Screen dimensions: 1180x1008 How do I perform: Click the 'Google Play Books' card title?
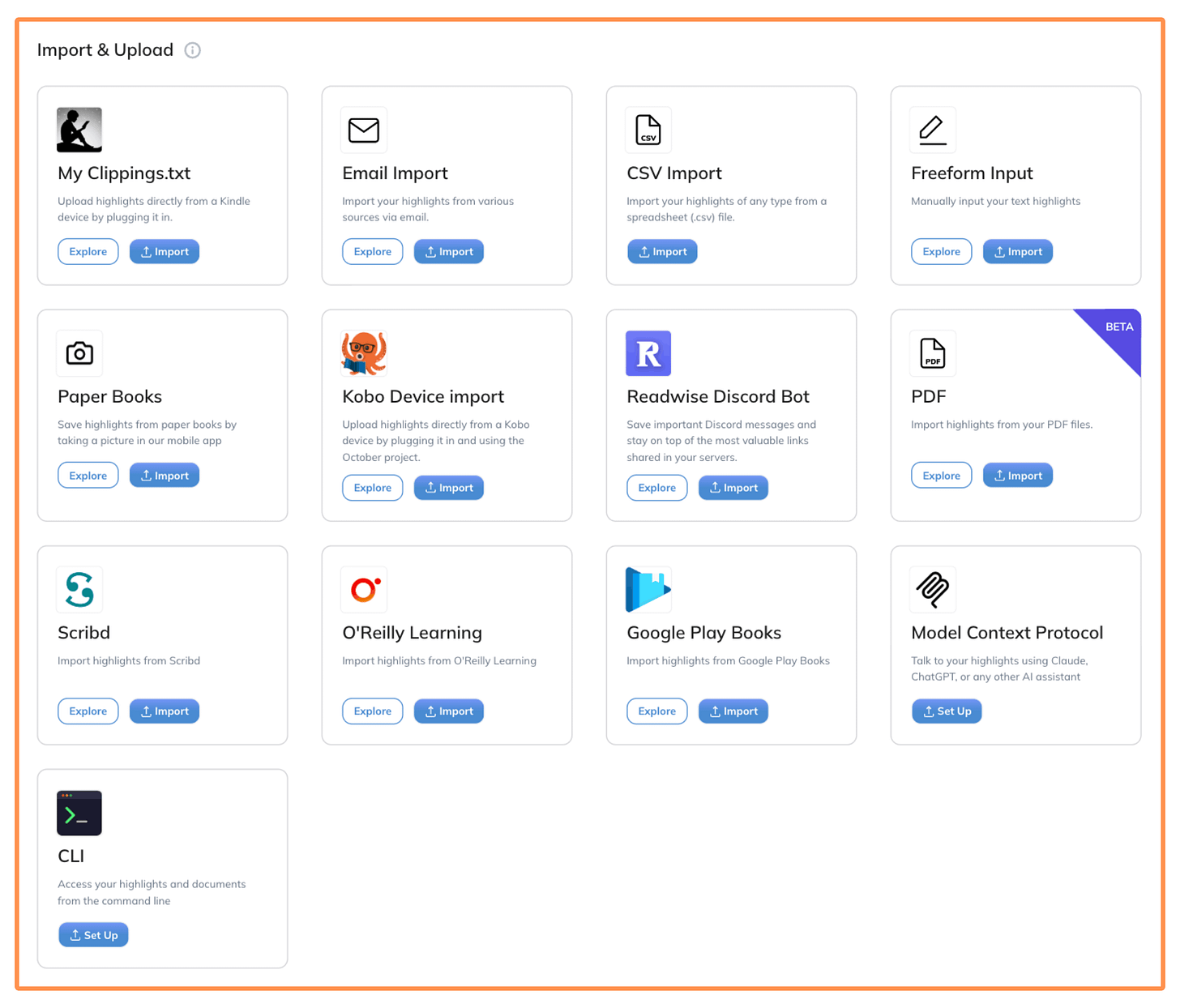(x=703, y=633)
